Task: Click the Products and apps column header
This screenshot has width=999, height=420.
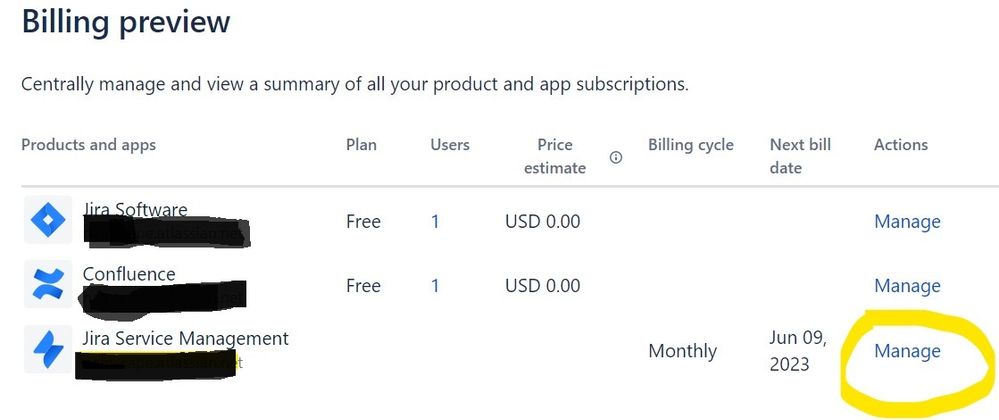Action: (88, 145)
